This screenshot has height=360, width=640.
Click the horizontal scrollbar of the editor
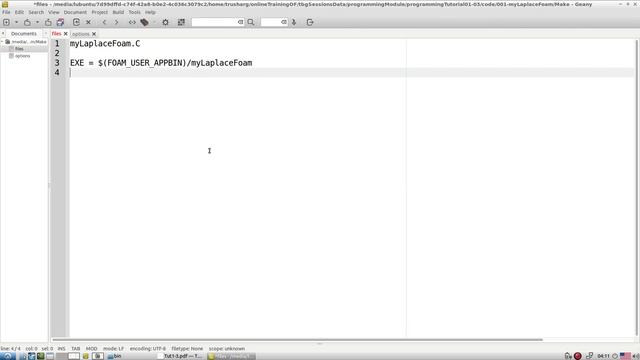click(x=297, y=340)
